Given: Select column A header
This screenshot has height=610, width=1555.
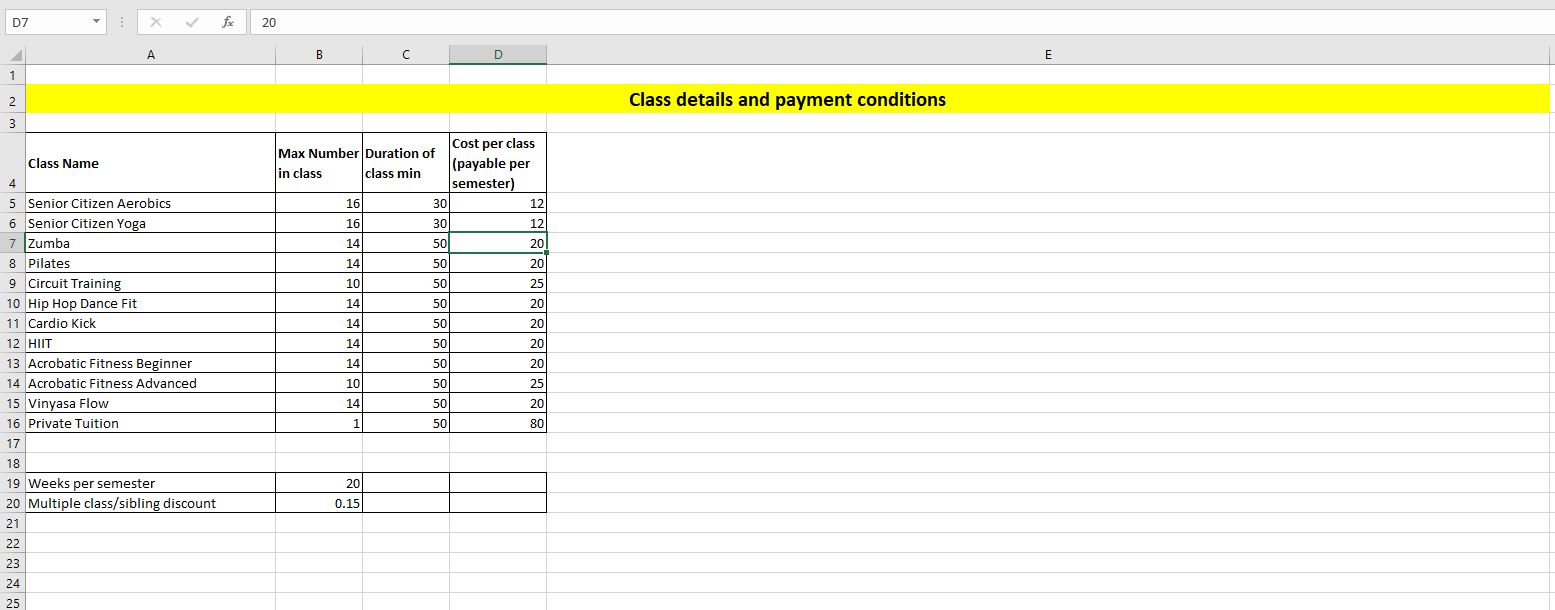Looking at the screenshot, I should (150, 55).
